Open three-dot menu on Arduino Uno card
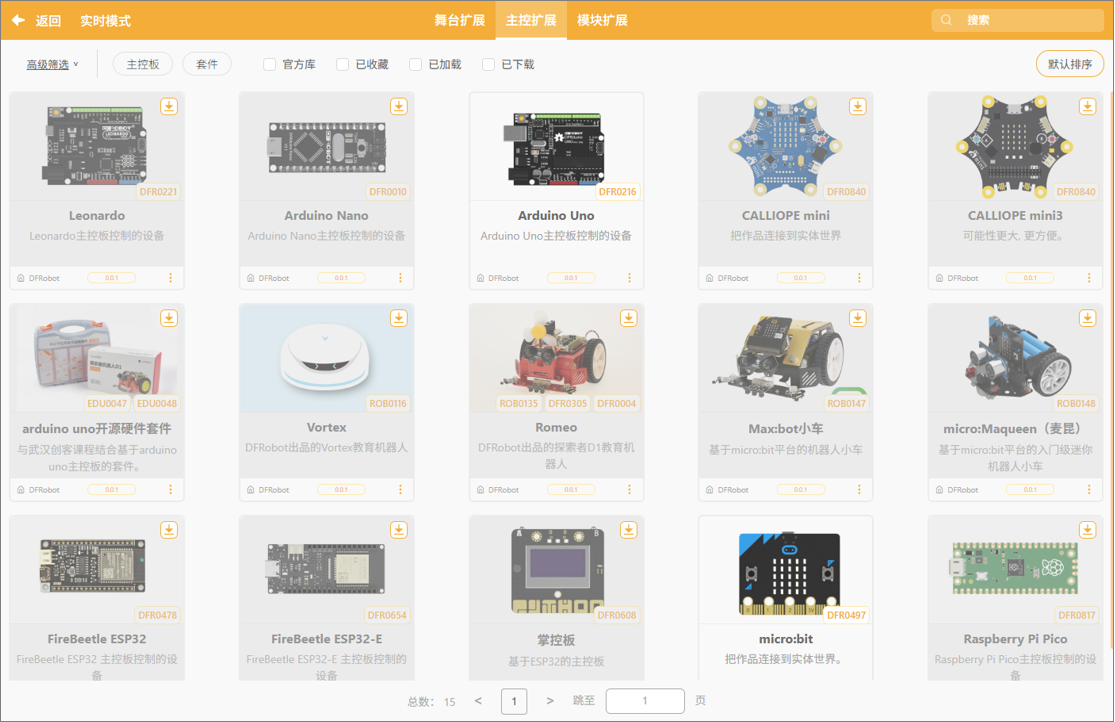Screen dimensions: 1115x722 630,278
